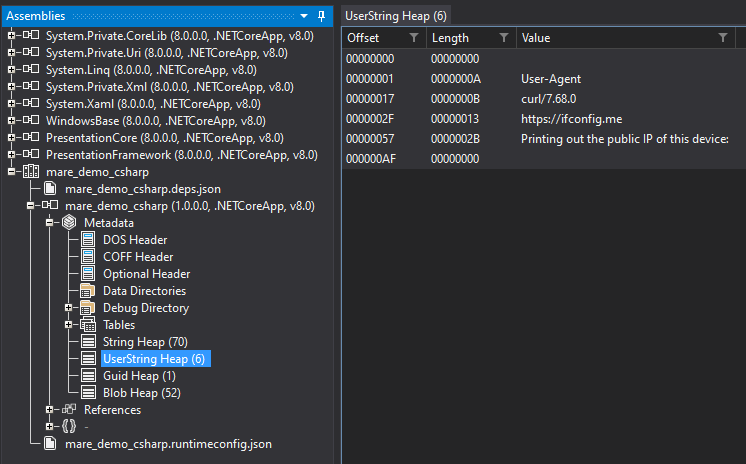The width and height of the screenshot is (746, 464).
Task: Click offset 00000017 link
Action: point(369,98)
